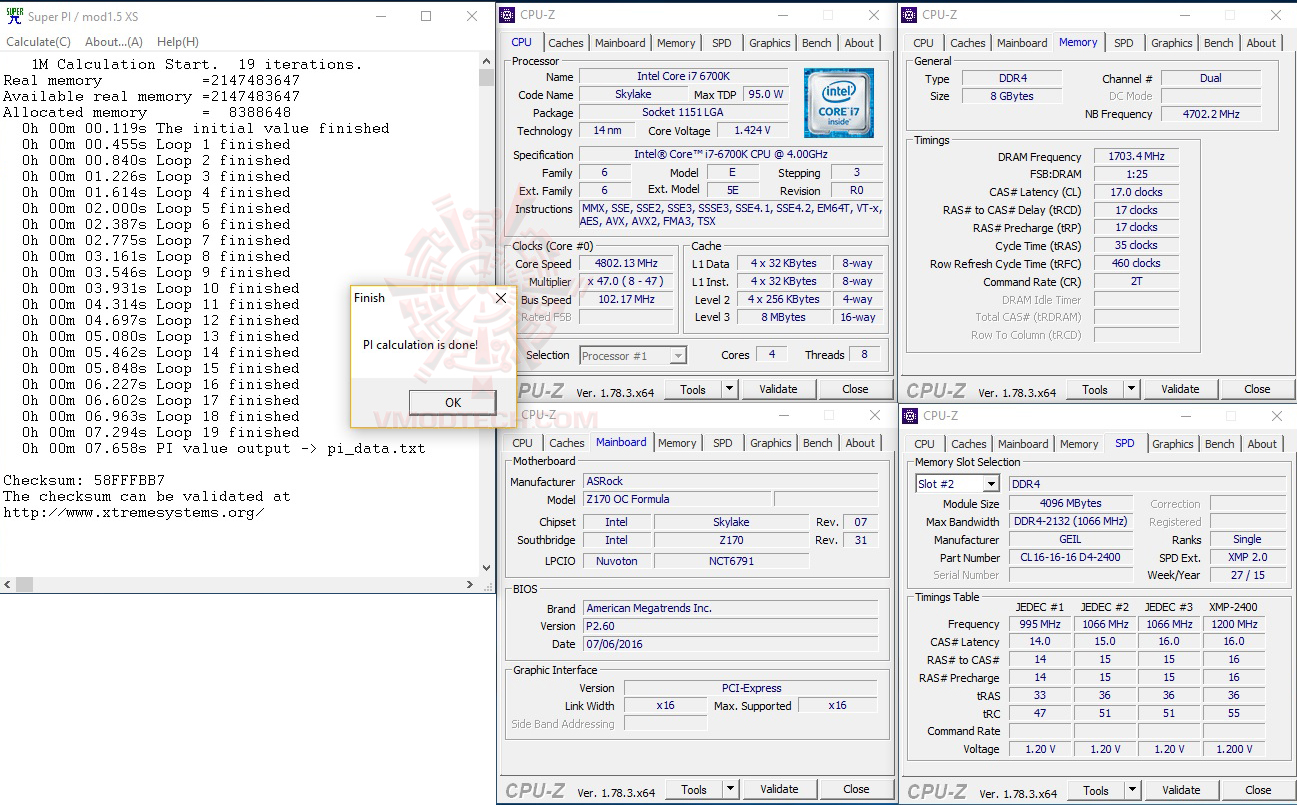1297x805 pixels.
Task: Click the 'http://www.xtremesystems.org/' text in Super PI
Action: [x=134, y=512]
